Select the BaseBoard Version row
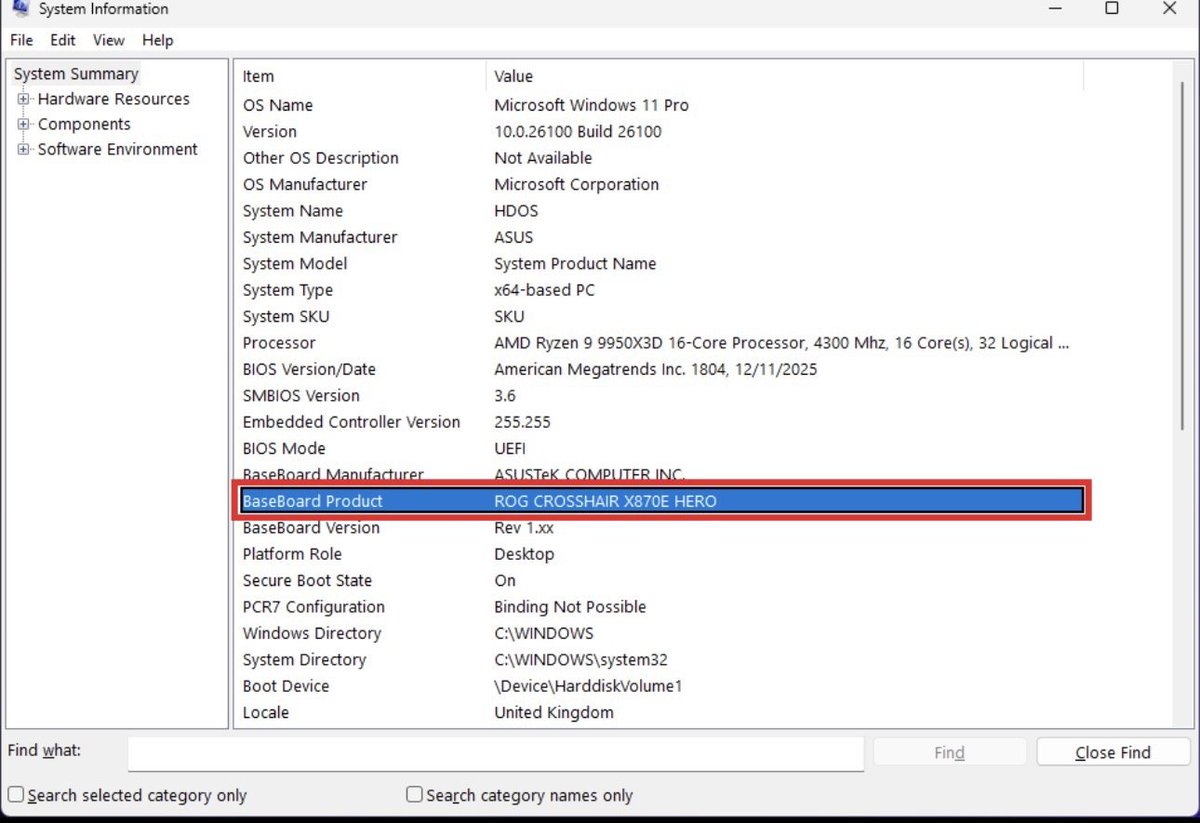The image size is (1200, 823). (x=662, y=528)
